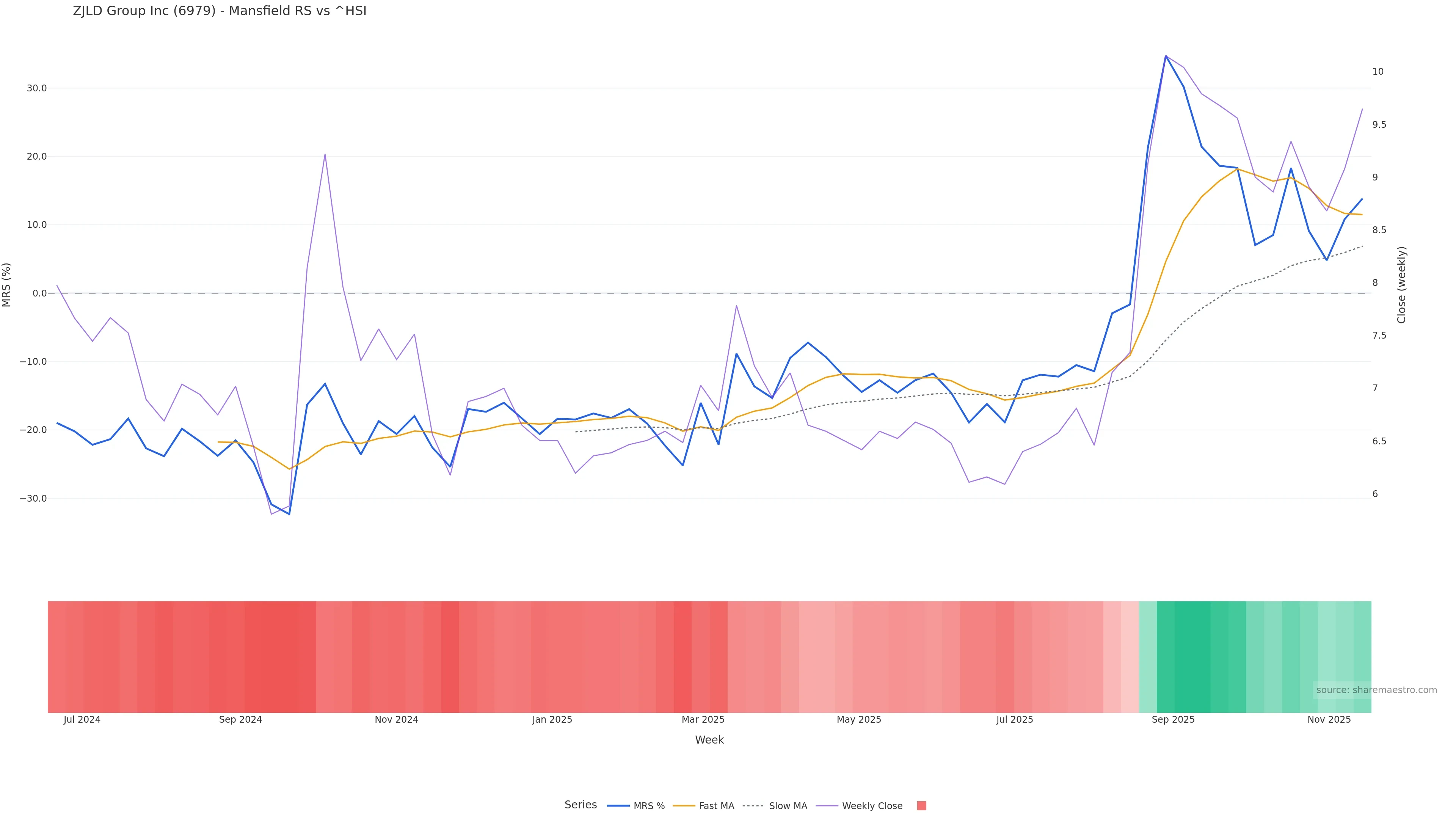Click the orange Fast MA line sample in legend
This screenshot has width=1456, height=819.
(x=684, y=805)
